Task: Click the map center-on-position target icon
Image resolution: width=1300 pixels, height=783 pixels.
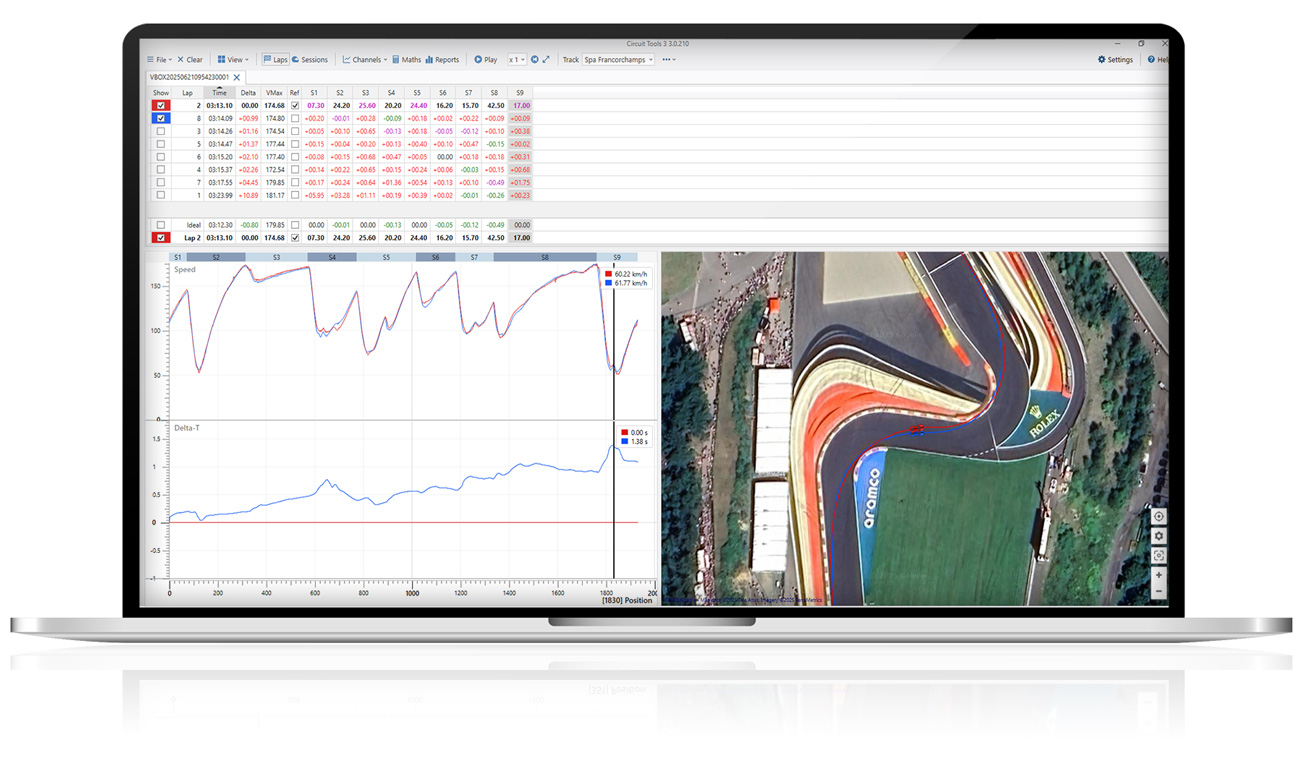Action: (x=1158, y=517)
